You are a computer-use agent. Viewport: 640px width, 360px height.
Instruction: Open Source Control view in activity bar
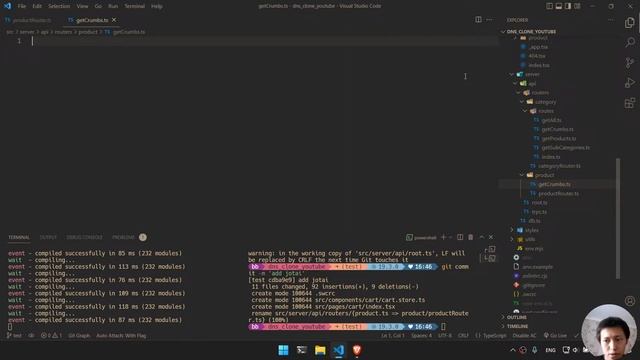(x=630, y=62)
